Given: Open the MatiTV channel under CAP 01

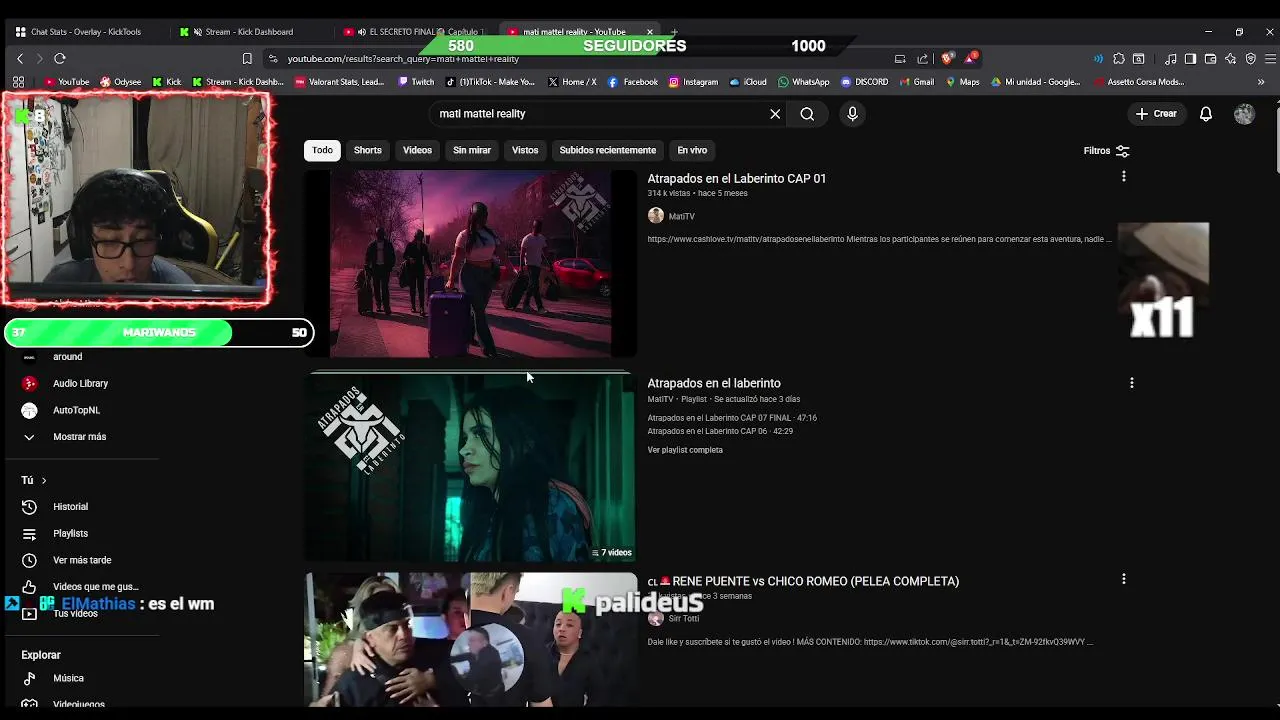Looking at the screenshot, I should tap(682, 216).
